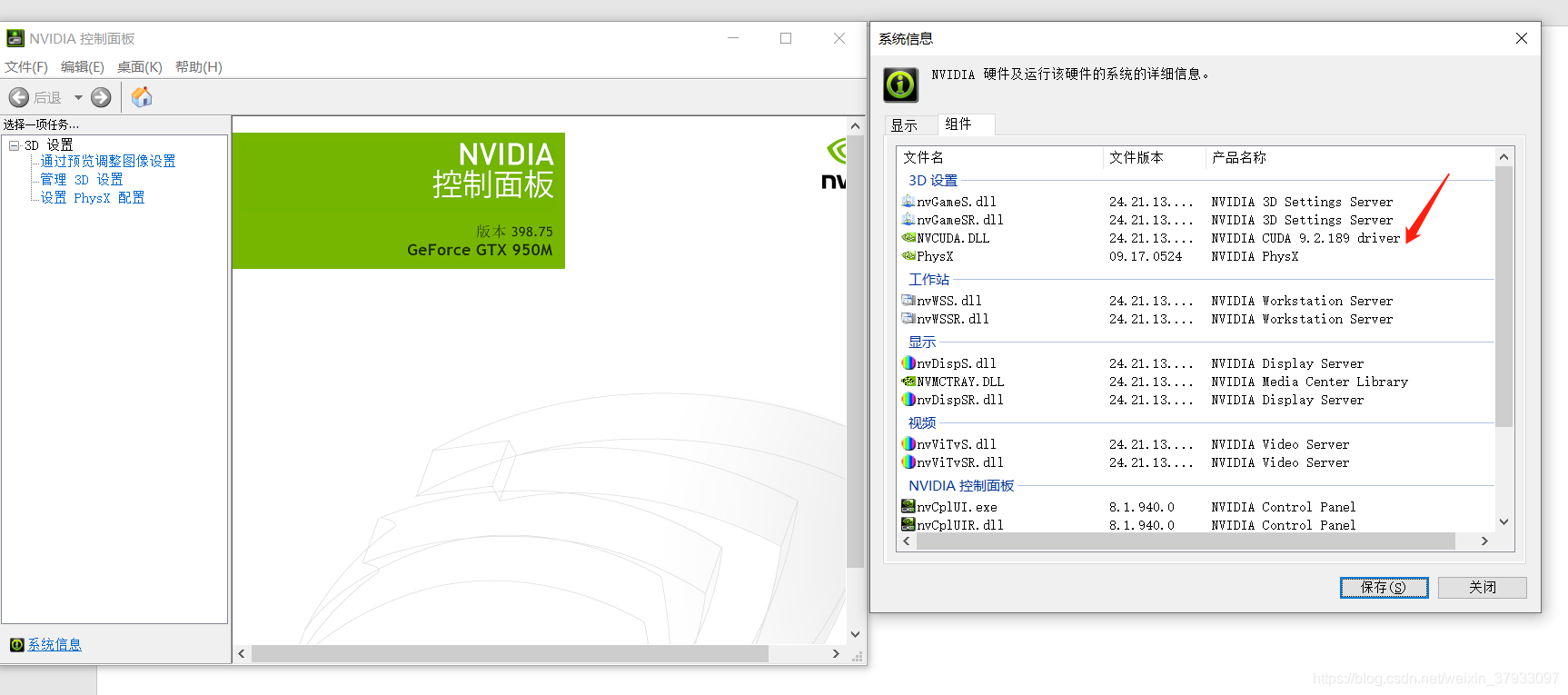The height and width of the screenshot is (695, 1568).
Task: Click scroll down arrow in components list
Action: pos(1503,521)
